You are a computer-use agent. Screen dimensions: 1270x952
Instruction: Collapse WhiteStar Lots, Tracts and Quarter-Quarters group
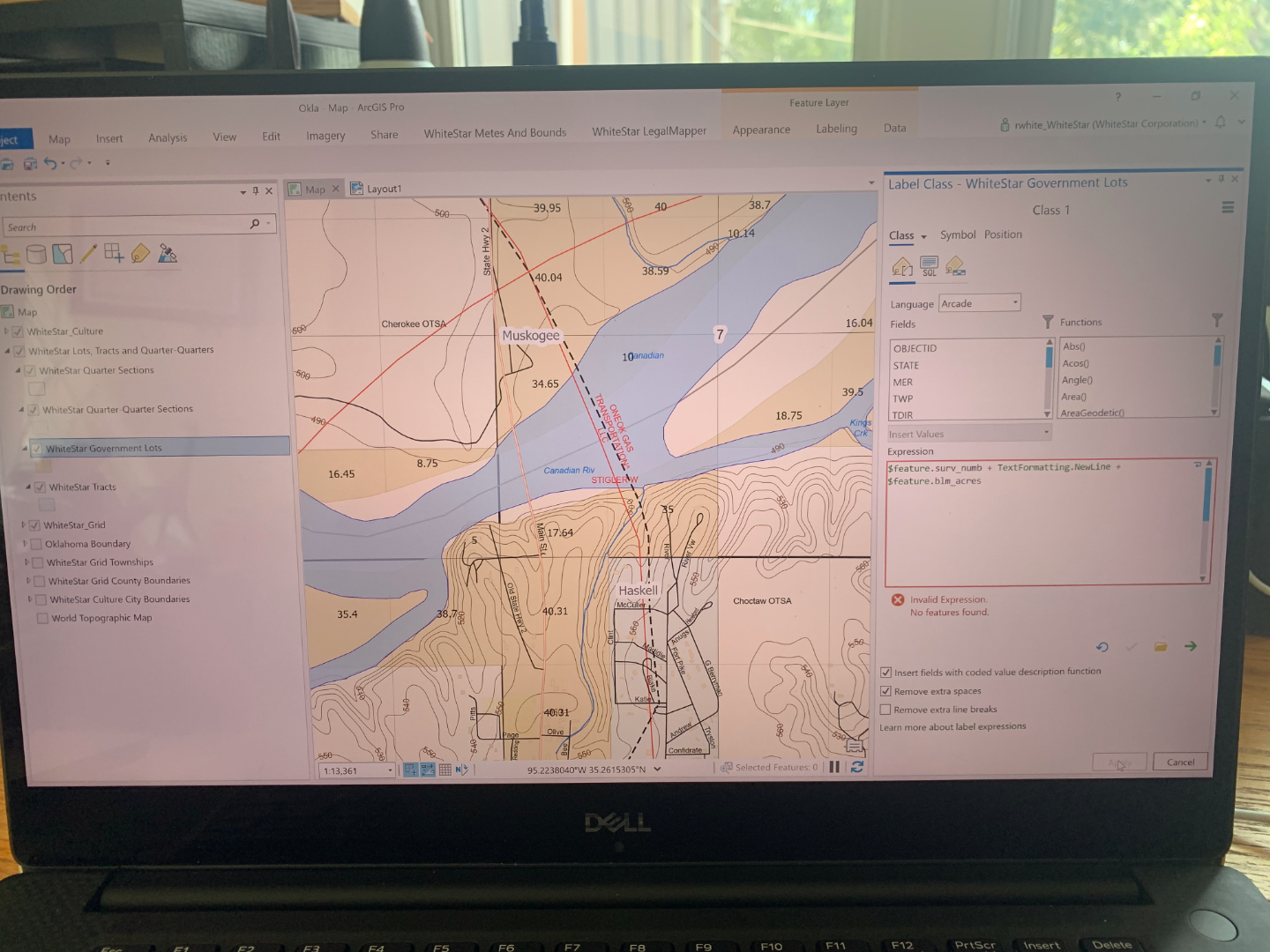[x=8, y=351]
